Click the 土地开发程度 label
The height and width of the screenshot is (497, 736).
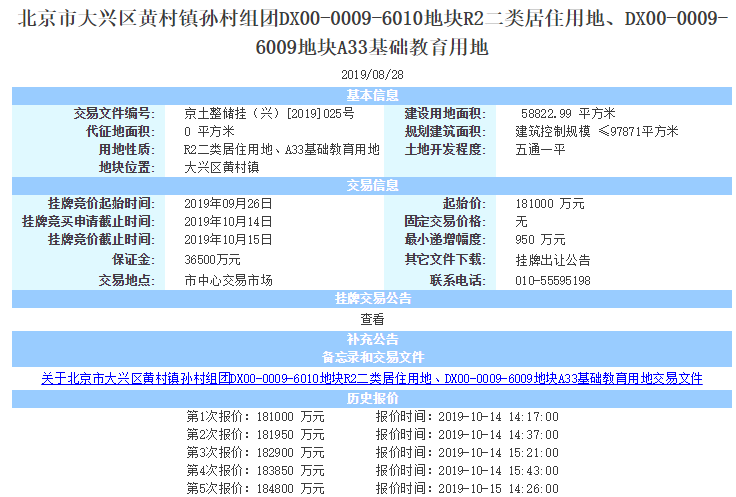click(445, 149)
